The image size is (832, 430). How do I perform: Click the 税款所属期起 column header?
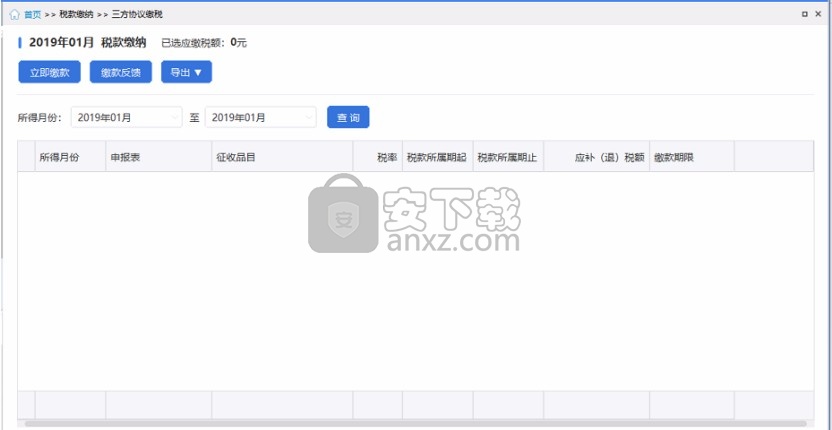438,157
